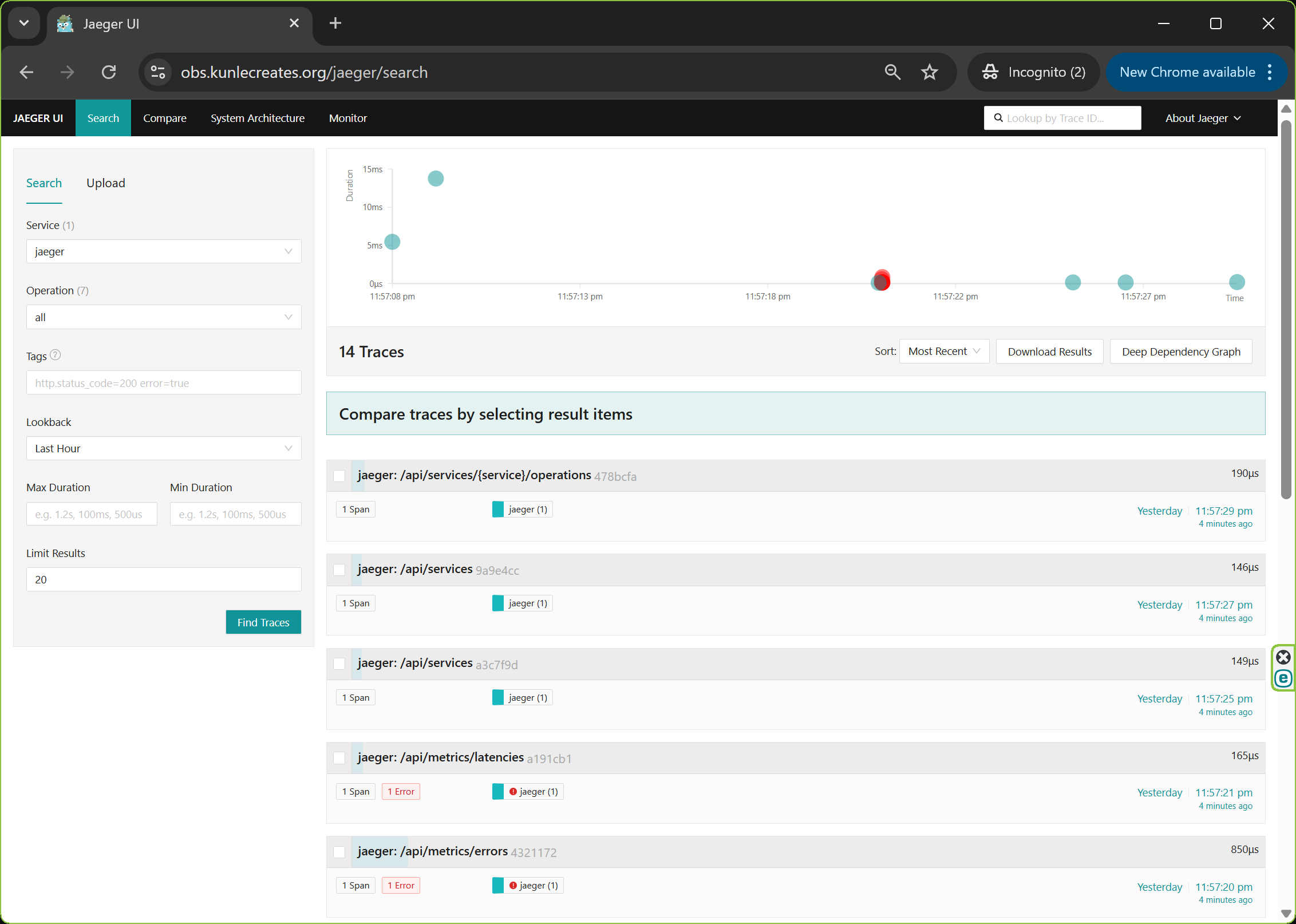Click the browser back arrow
The image size is (1296, 924).
pos(26,72)
